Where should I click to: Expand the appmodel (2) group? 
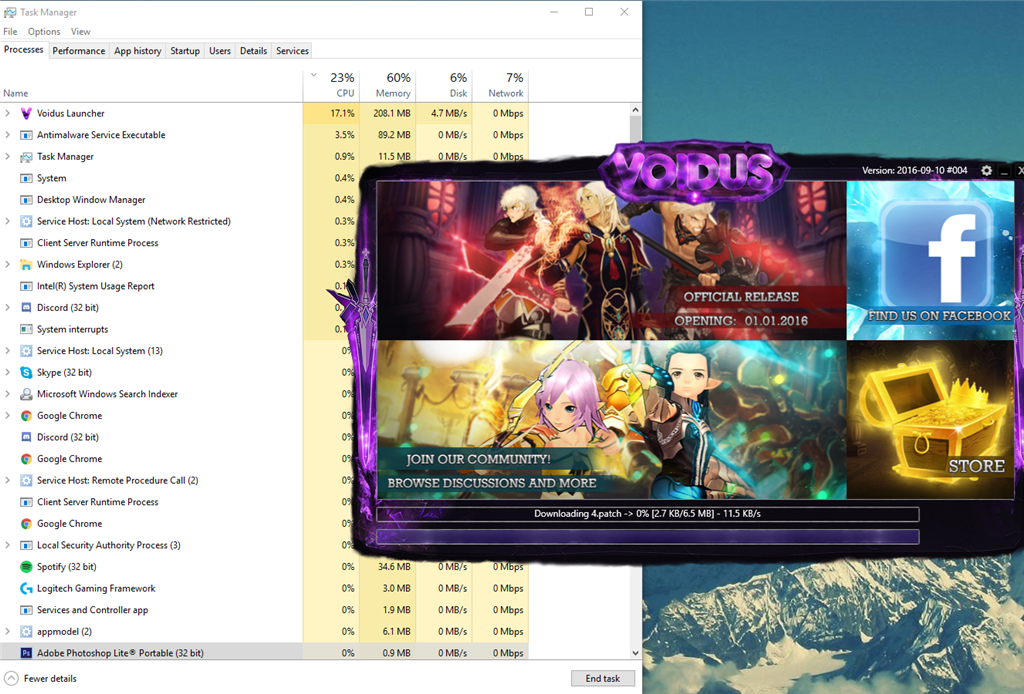tap(7, 631)
